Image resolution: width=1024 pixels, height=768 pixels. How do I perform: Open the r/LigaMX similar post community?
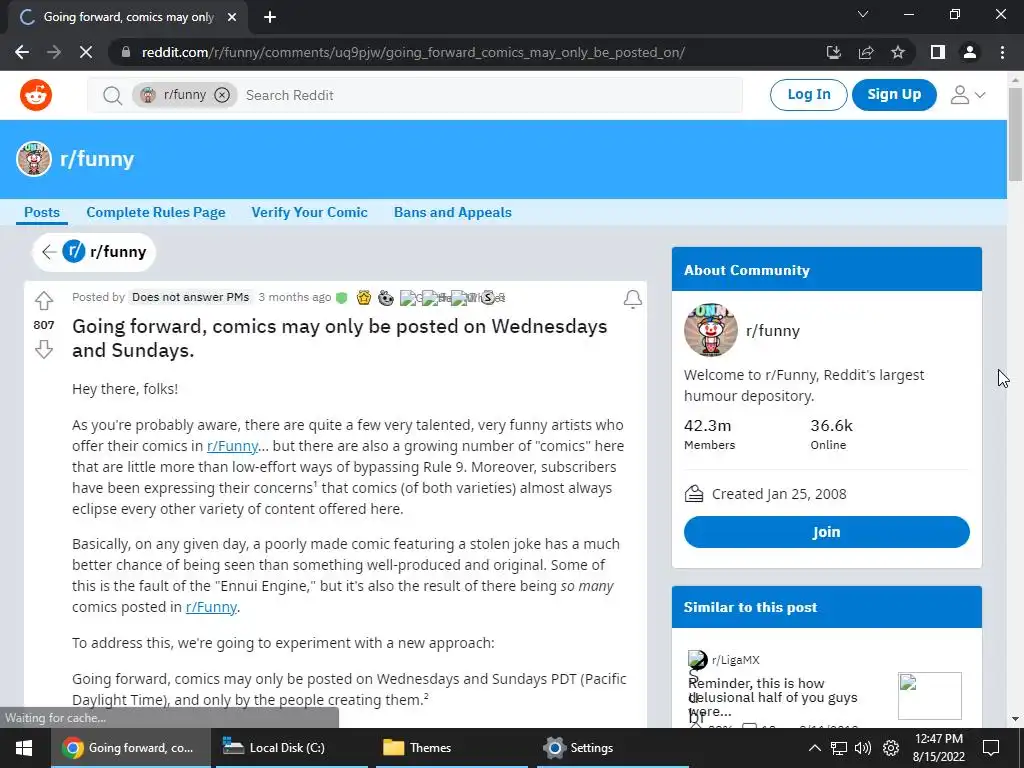(x=735, y=660)
